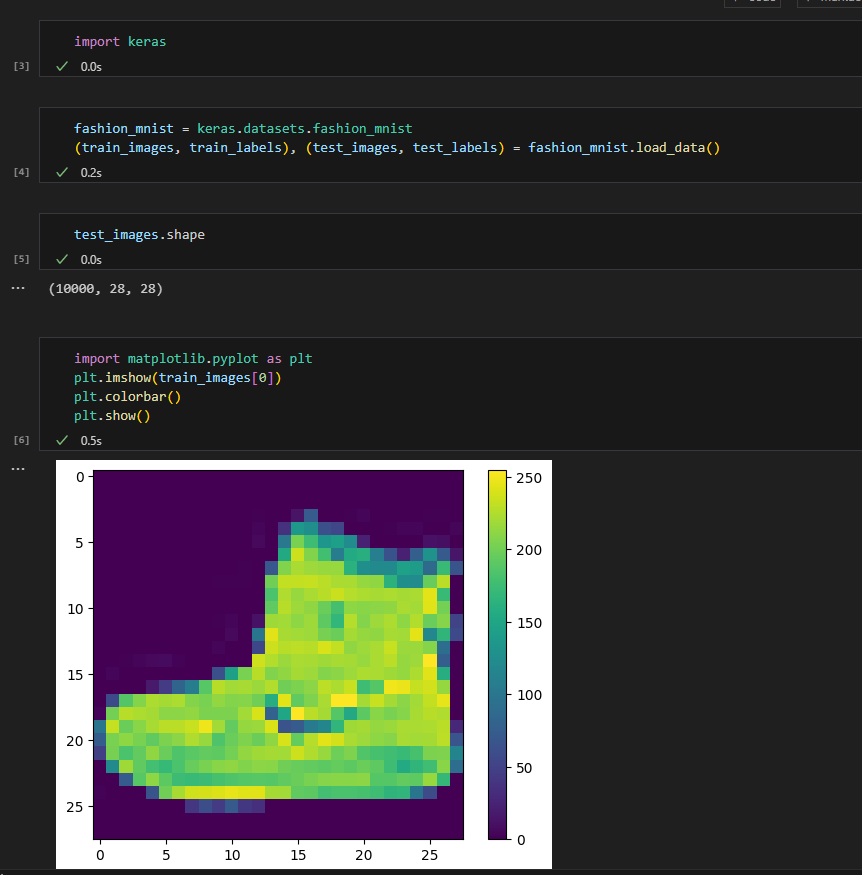Screen dimensions: 862x875
Task: Click the y-axis tick label 20
Action: coord(75,741)
